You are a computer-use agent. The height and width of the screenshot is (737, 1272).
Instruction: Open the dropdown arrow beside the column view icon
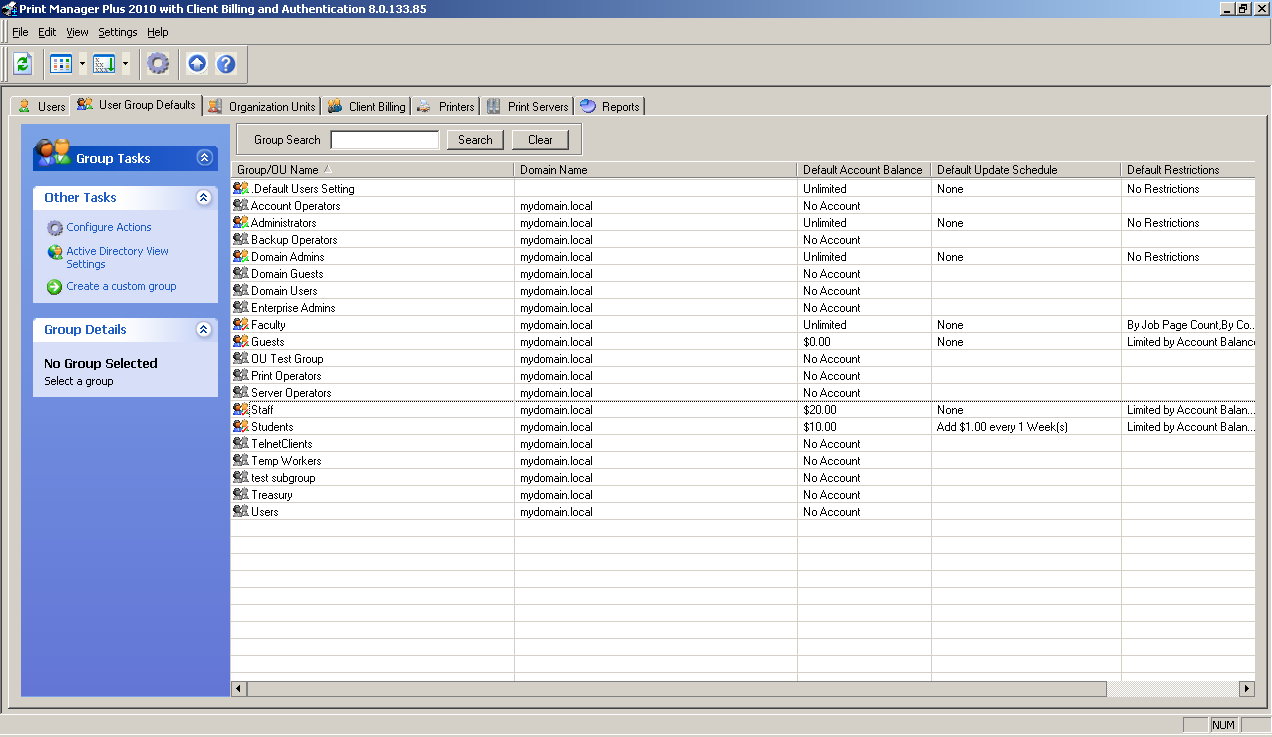82,64
